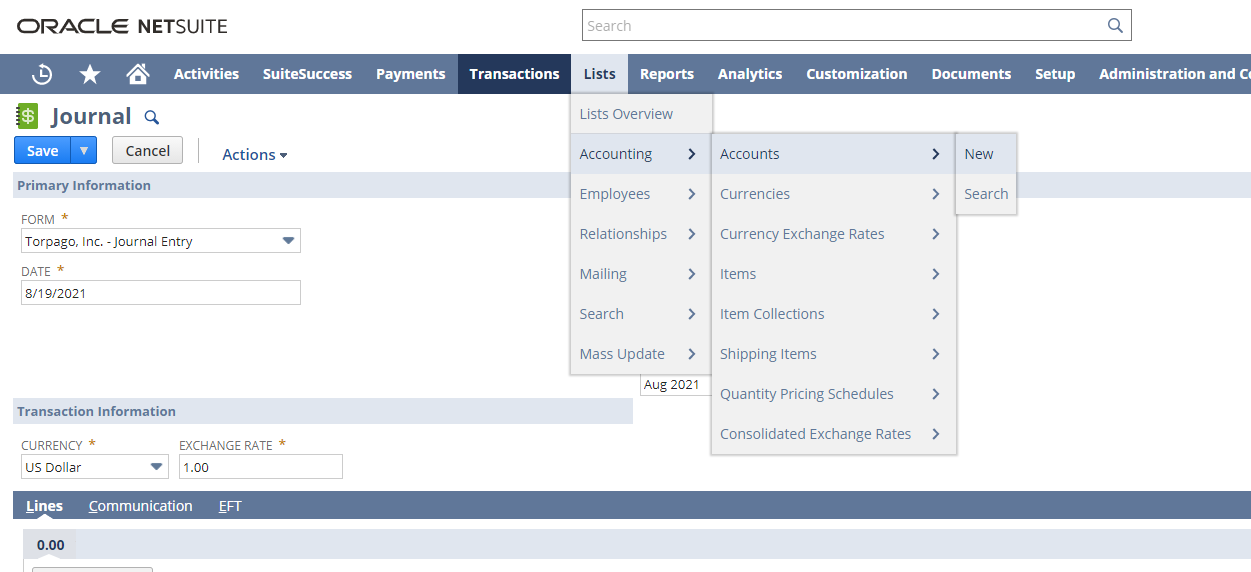
Task: Open the Analytics menu
Action: pyautogui.click(x=750, y=74)
